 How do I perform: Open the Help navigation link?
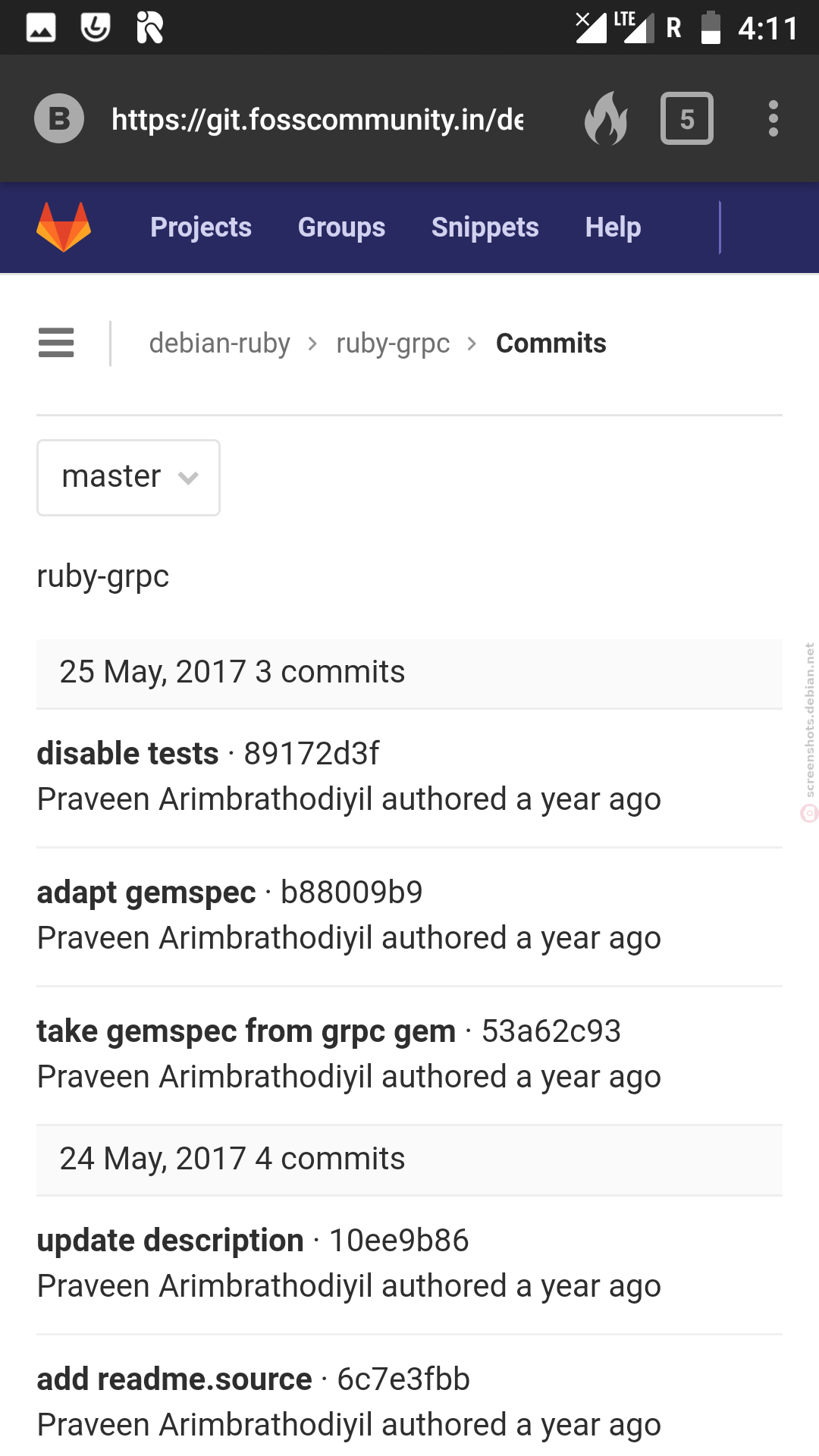pos(613,227)
